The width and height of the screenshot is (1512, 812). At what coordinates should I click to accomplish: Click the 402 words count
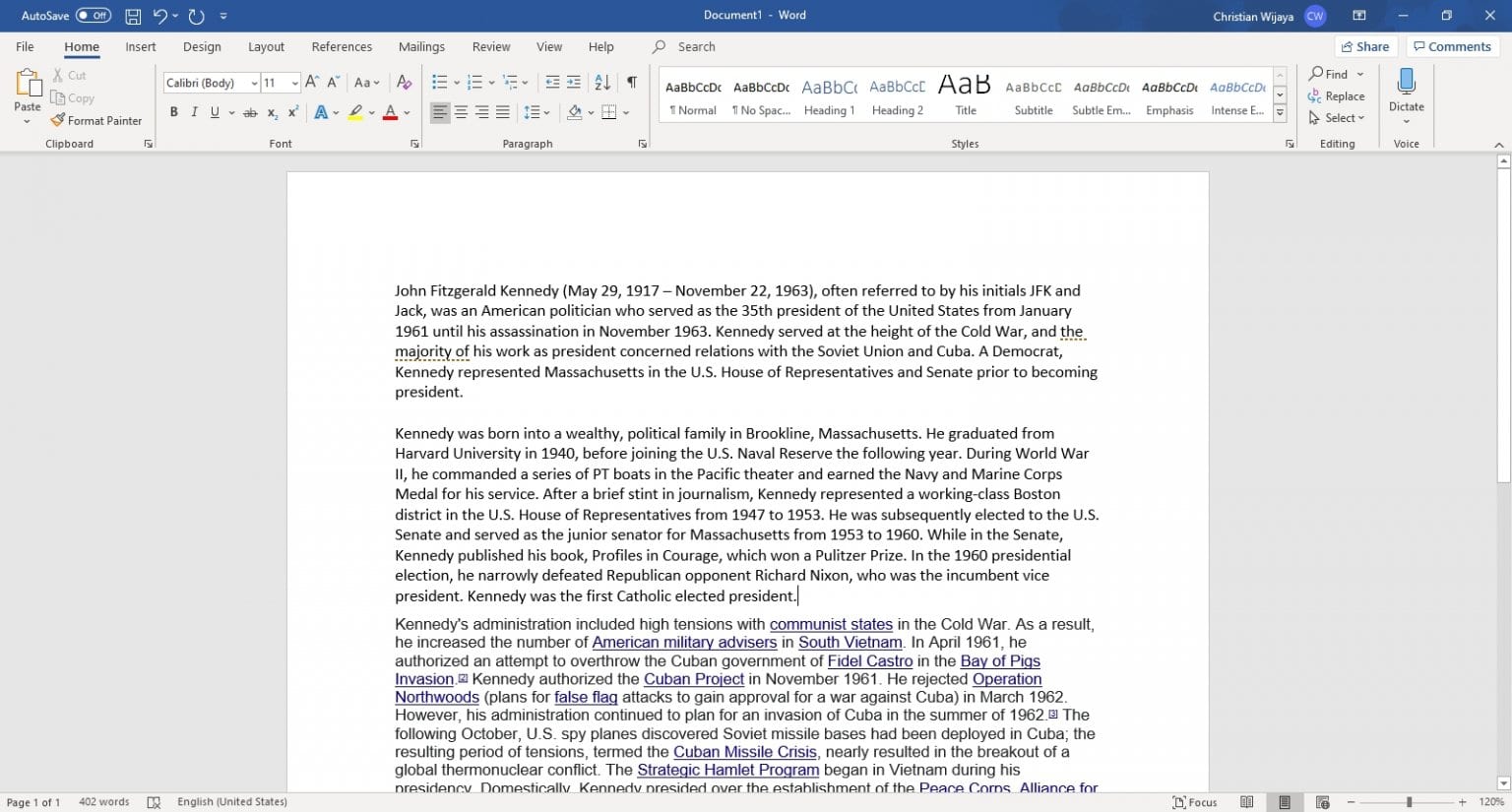[104, 802]
